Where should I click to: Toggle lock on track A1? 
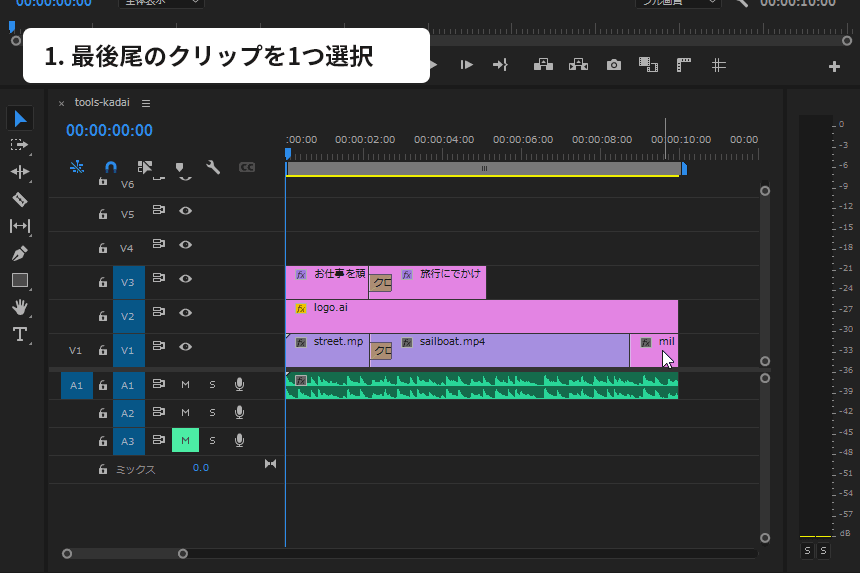103,385
